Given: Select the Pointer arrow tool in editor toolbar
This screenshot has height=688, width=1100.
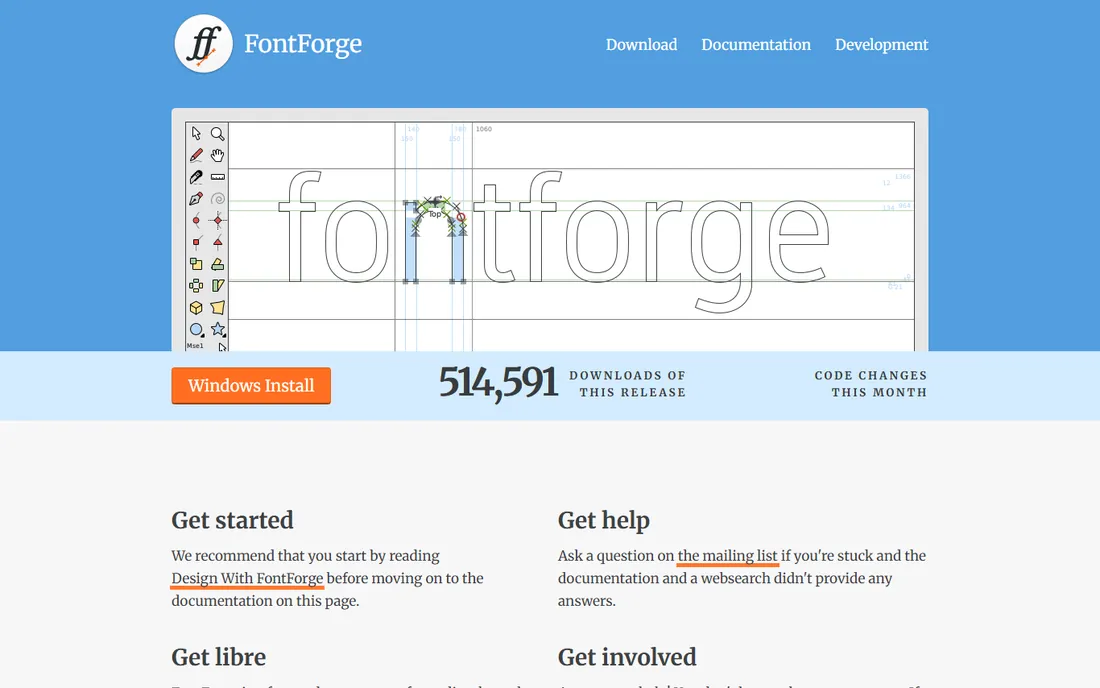Looking at the screenshot, I should [x=196, y=133].
